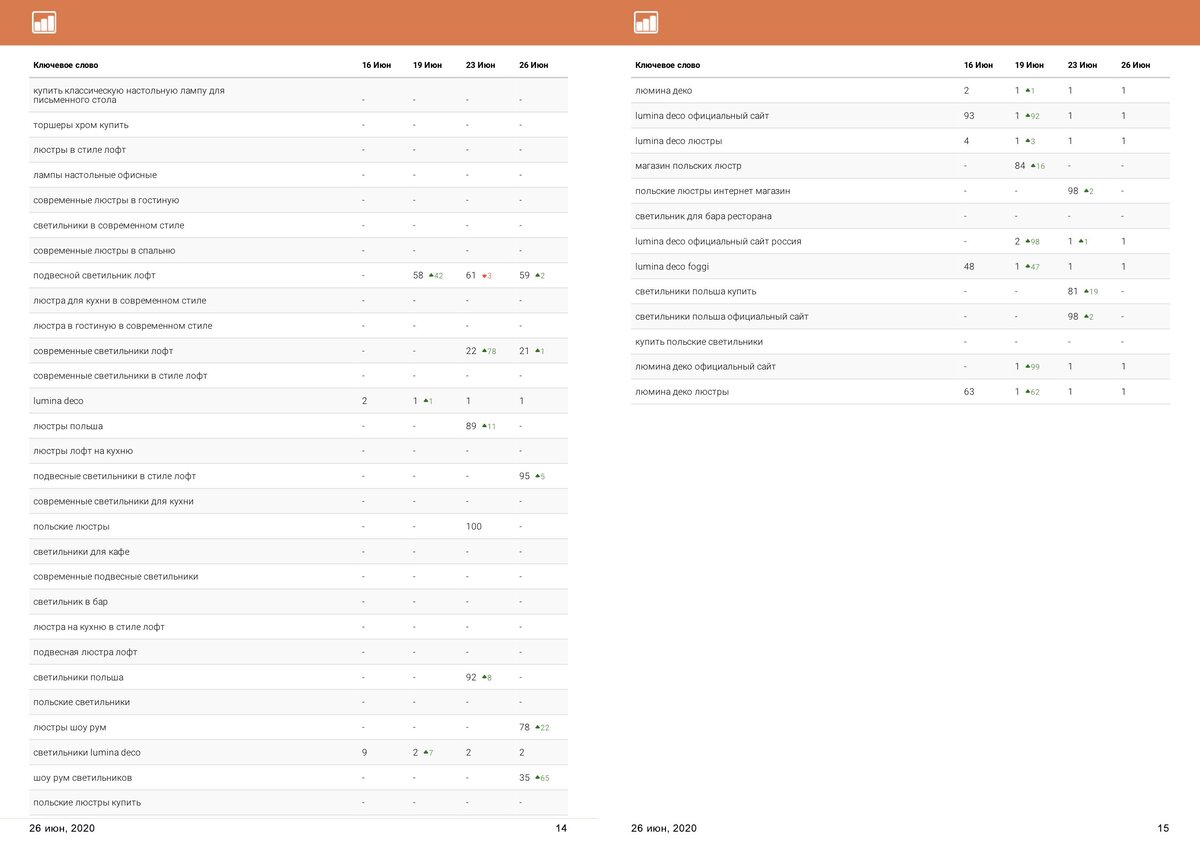
Task: Click value 78 in 'люстры шоу рум' row
Action: [524, 727]
